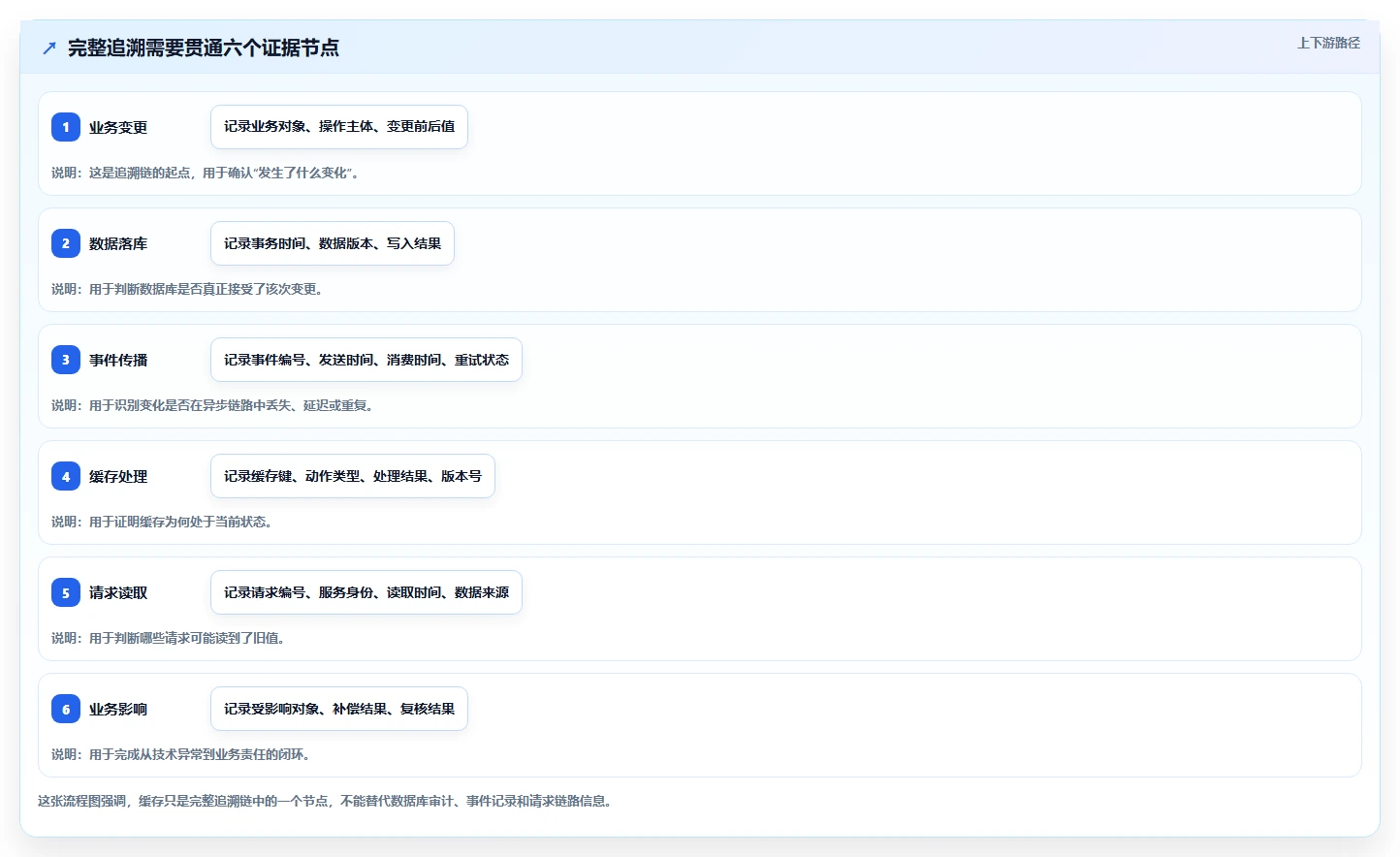Click the step number 5 badge

pos(66,592)
